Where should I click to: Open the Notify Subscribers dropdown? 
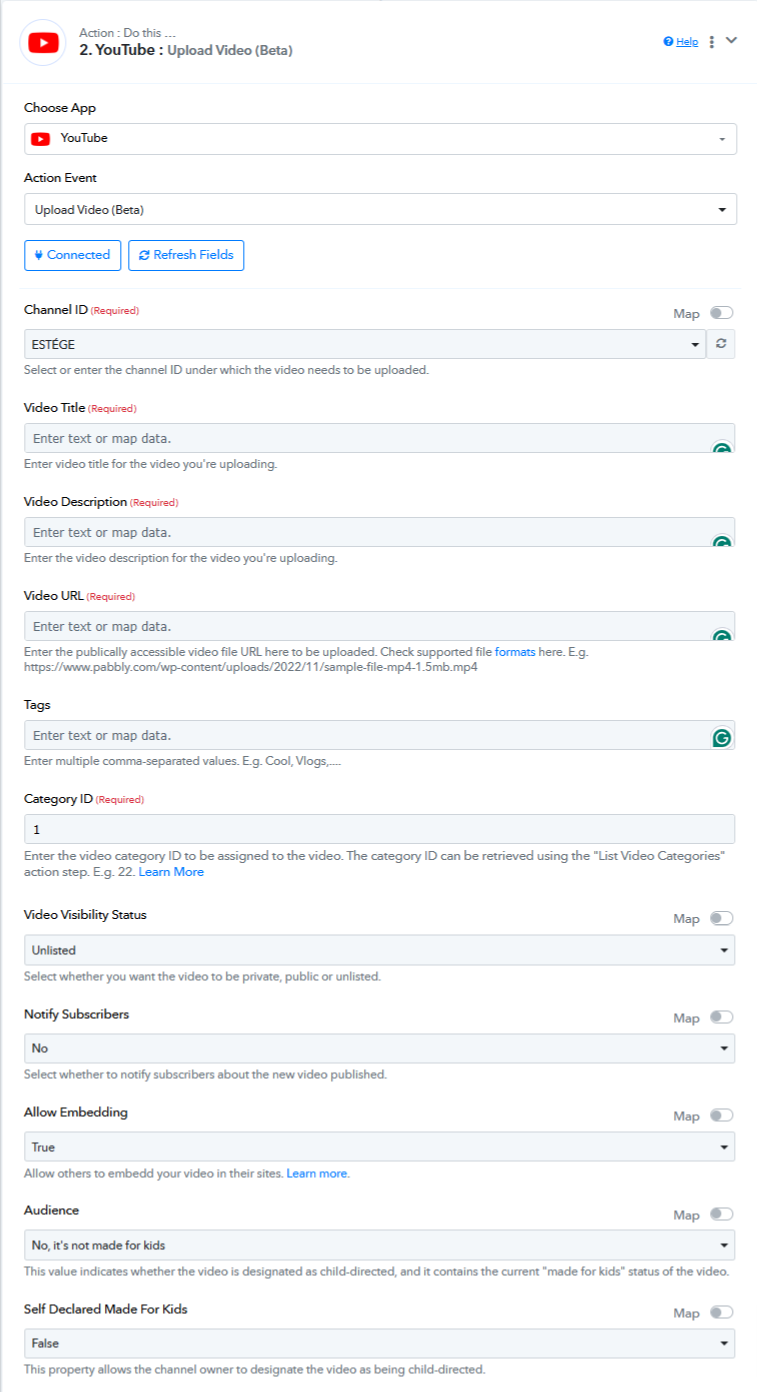click(379, 1048)
